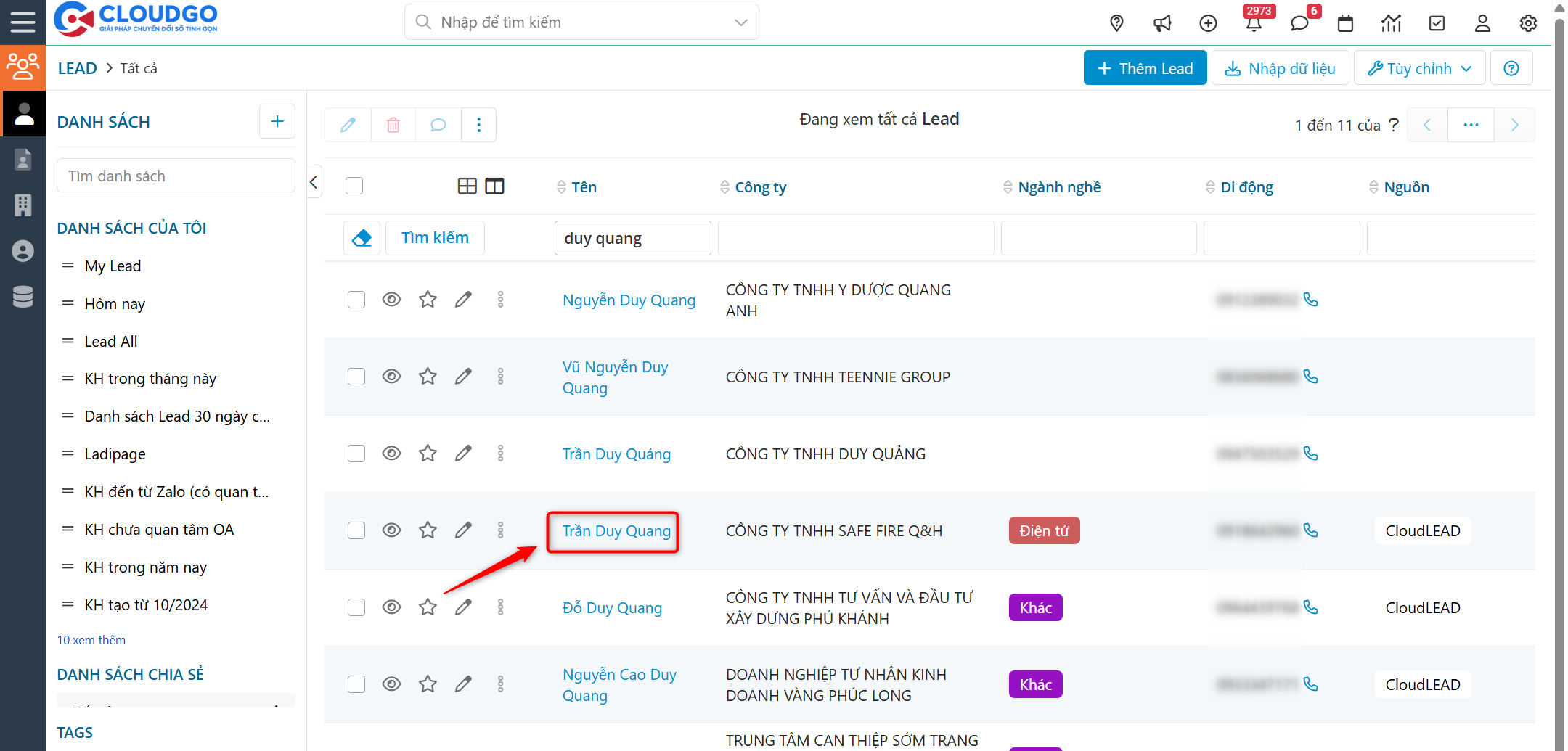Open the Trần Duy Quang lead link
The width and height of the screenshot is (1568, 751).
616,531
